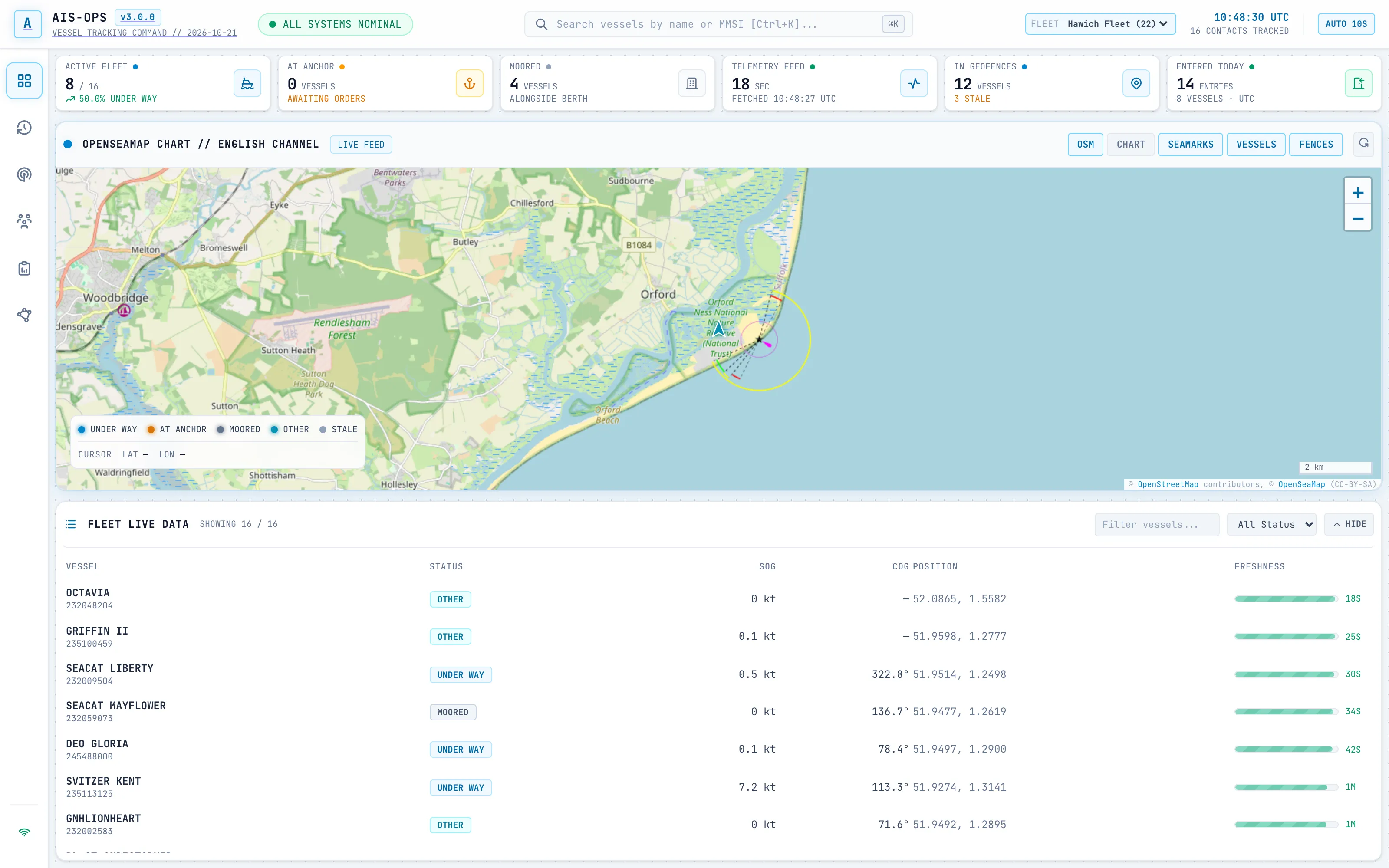Screen dimensions: 1389x868
Task: Open the route polygon icon in sidebar
Action: 24,315
